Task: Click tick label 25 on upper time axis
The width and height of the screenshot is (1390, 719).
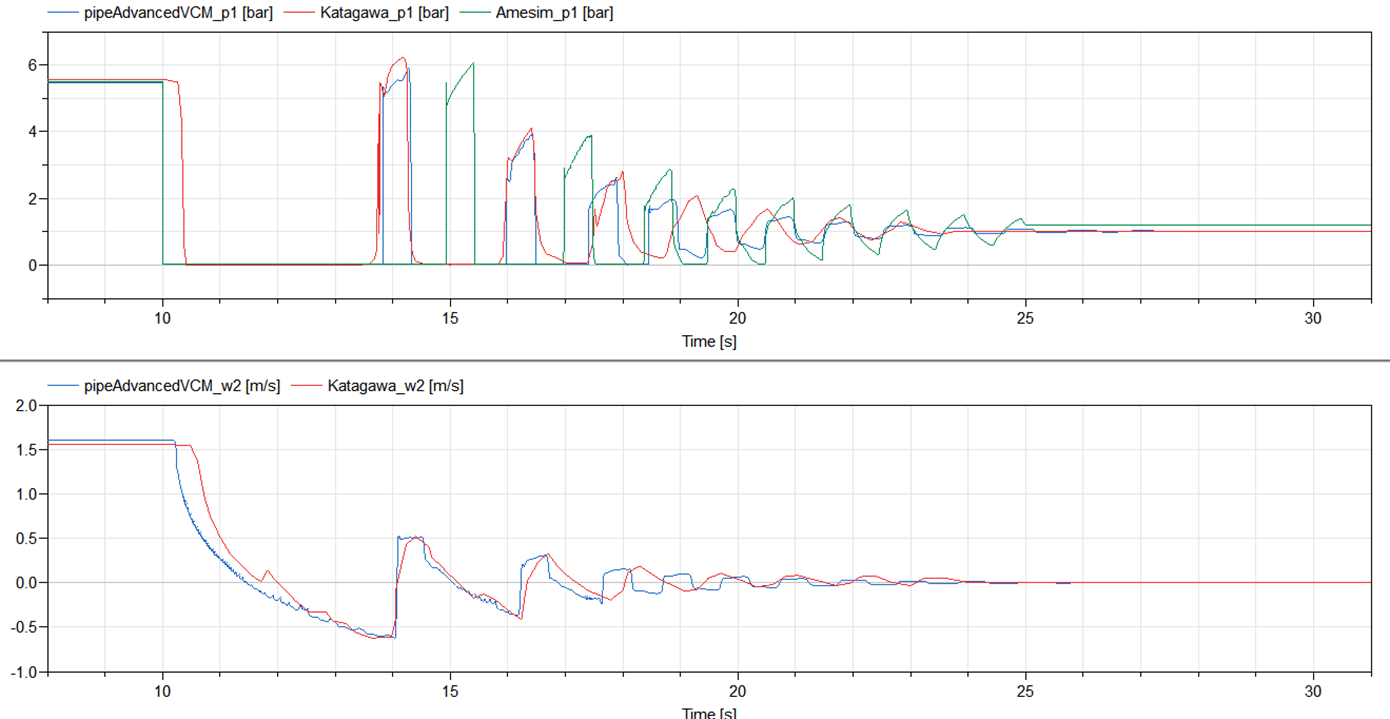Action: (1025, 318)
